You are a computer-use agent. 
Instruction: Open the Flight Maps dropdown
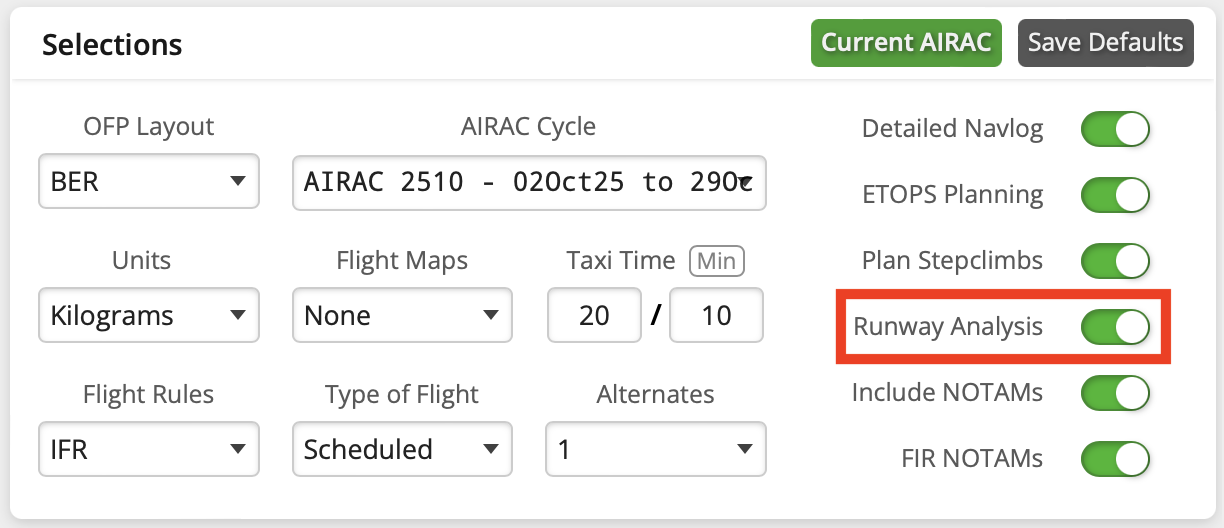[x=402, y=316]
